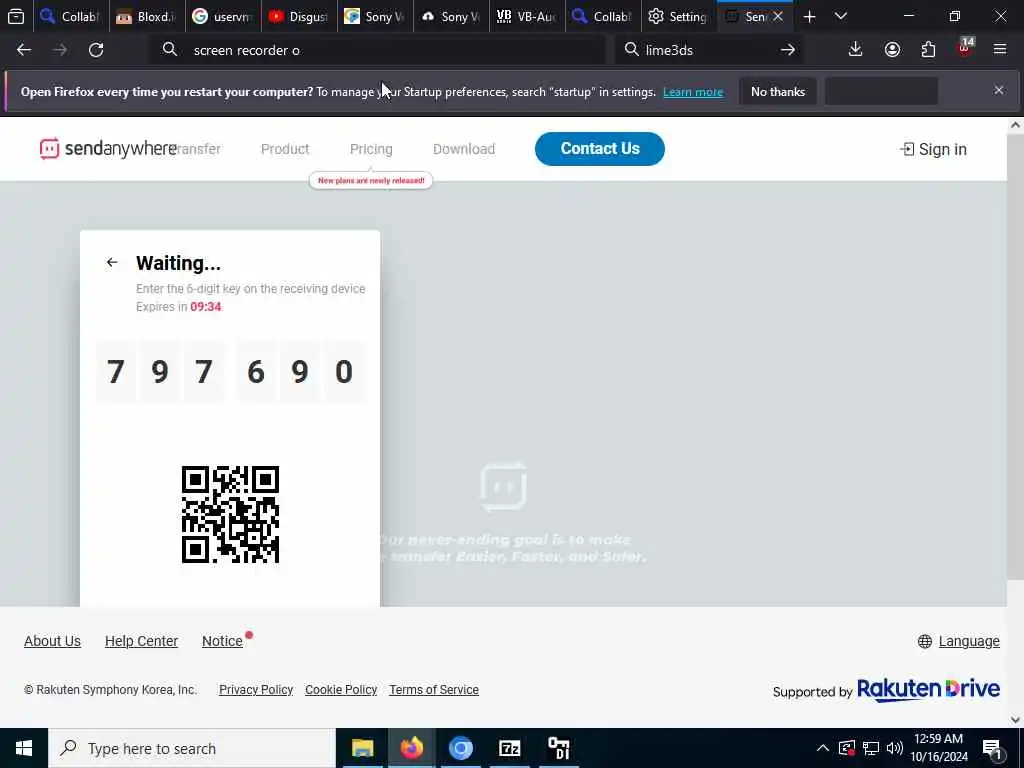Click the network tray icon
The image size is (1024, 768).
click(871, 748)
